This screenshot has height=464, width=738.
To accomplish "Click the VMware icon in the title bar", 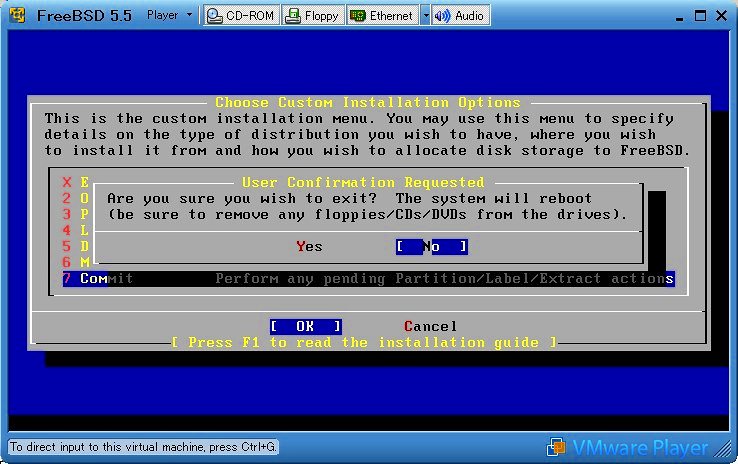I will click(17, 15).
